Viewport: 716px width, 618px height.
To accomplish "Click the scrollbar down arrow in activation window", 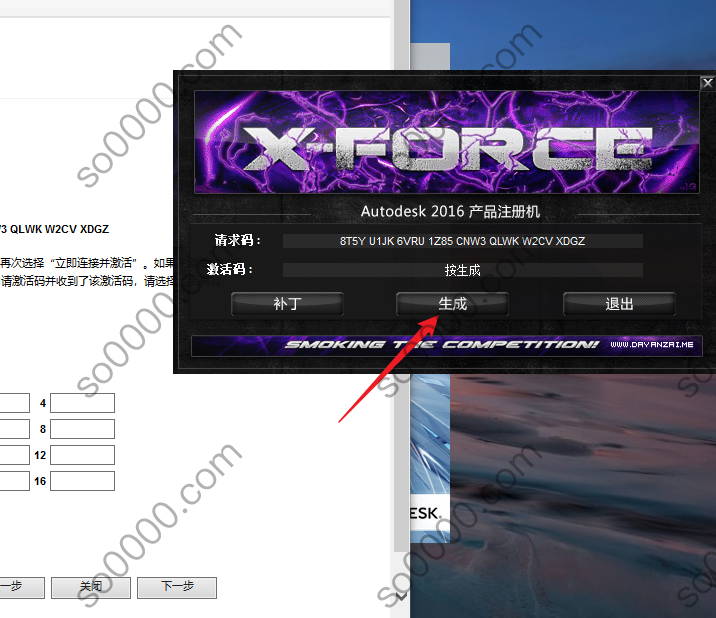I will click(401, 596).
